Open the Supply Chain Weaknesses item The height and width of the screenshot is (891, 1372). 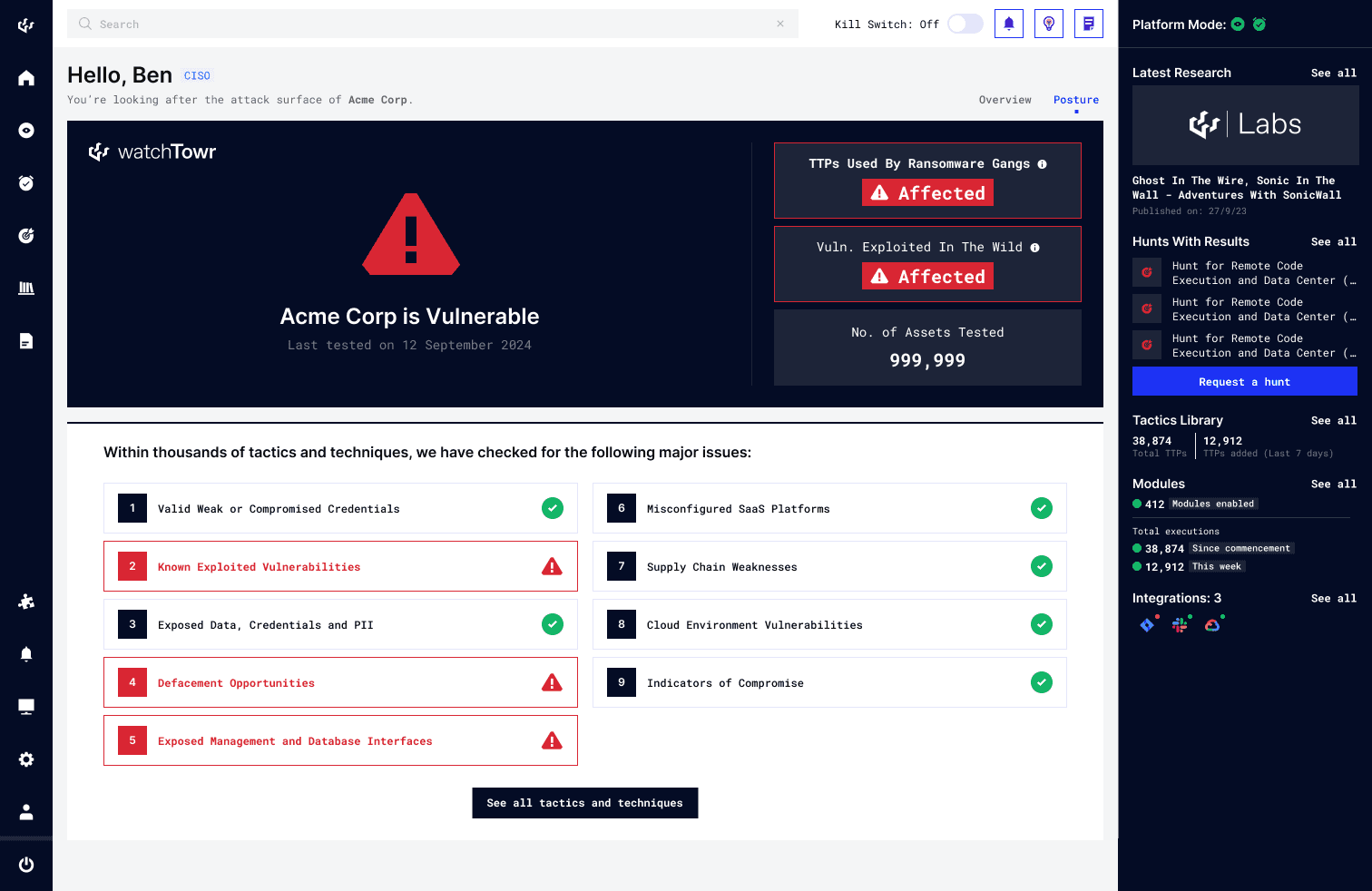pyautogui.click(x=829, y=566)
